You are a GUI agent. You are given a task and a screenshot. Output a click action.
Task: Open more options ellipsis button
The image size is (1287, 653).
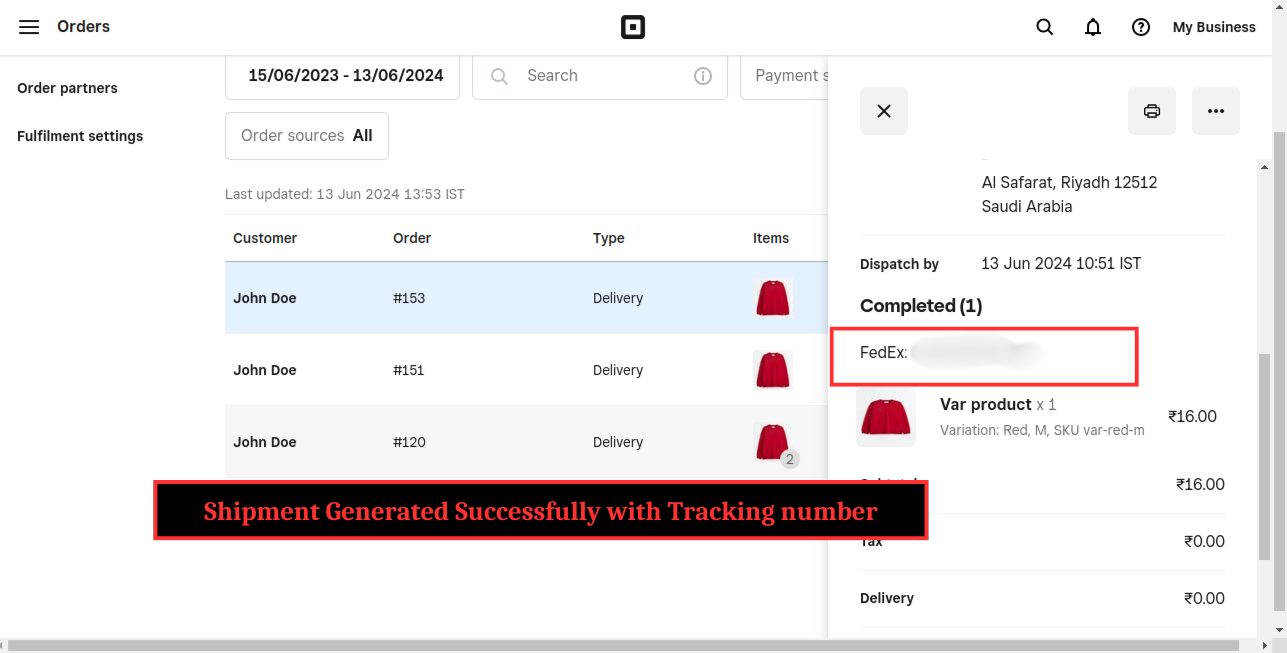click(x=1215, y=111)
